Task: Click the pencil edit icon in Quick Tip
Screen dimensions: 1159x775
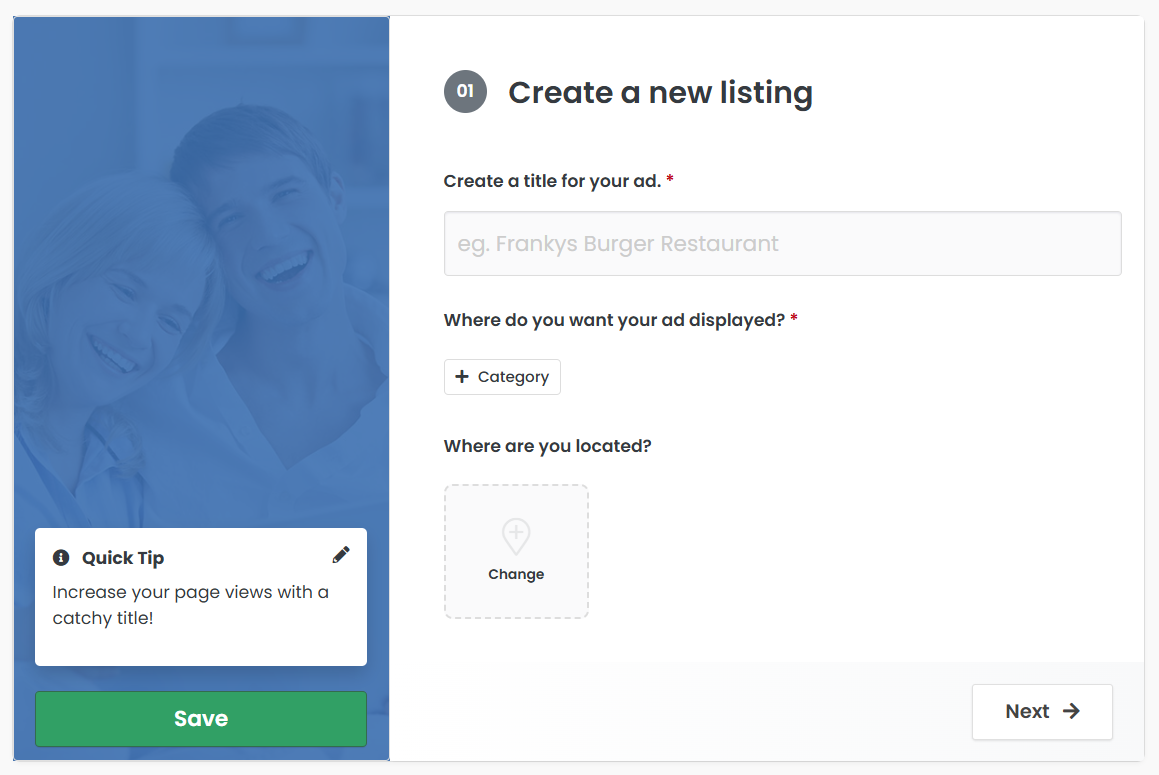Action: click(341, 555)
